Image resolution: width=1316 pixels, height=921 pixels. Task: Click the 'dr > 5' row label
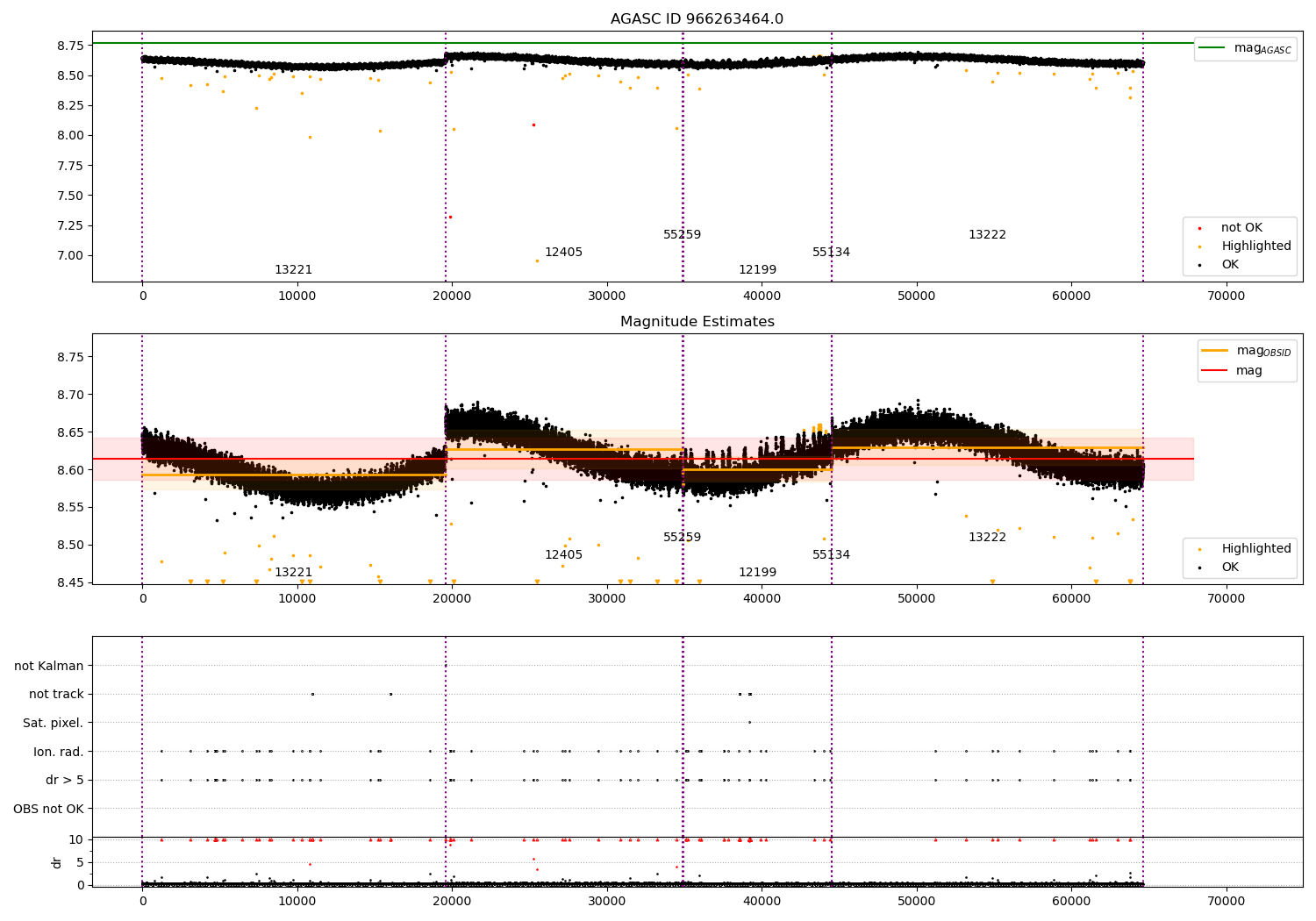65,781
